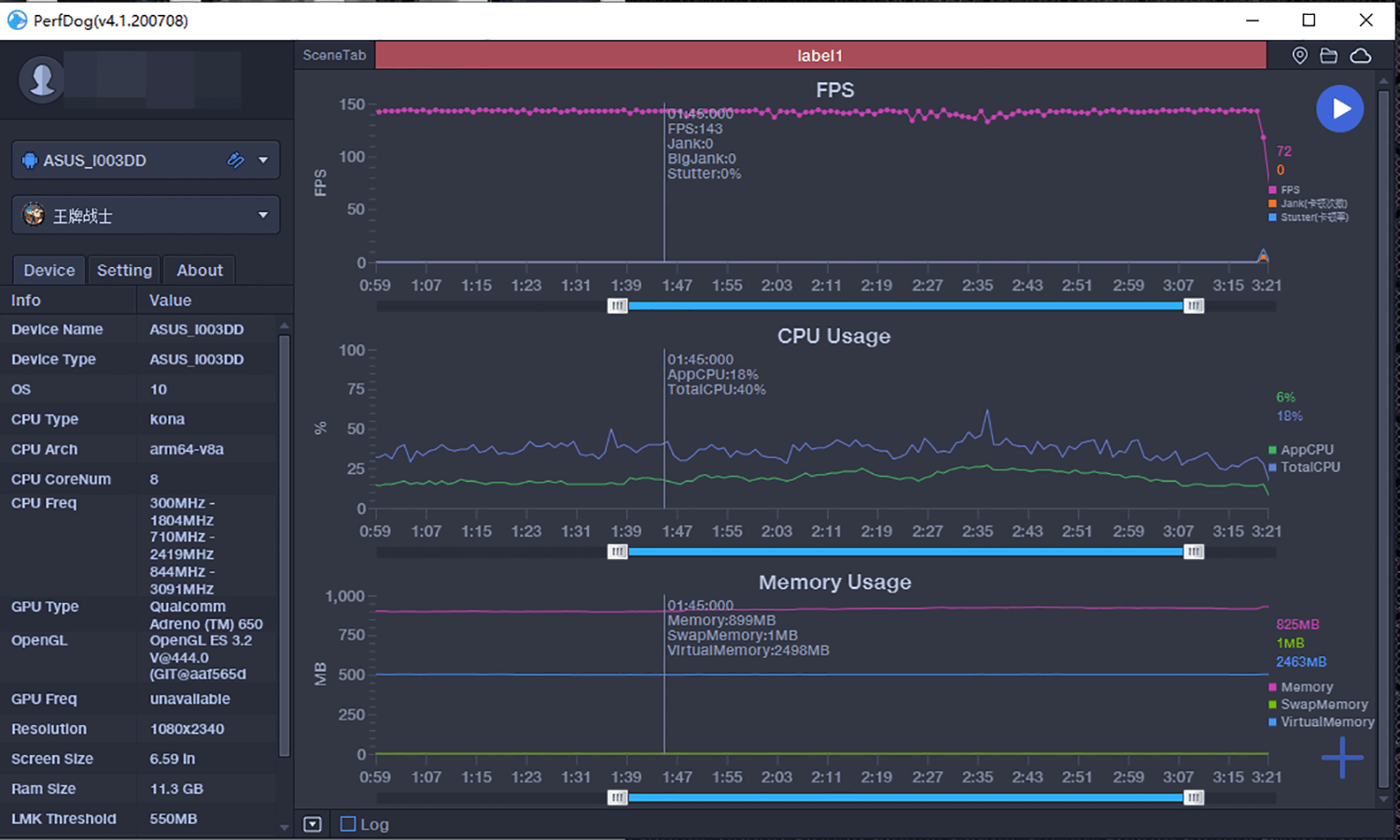The height and width of the screenshot is (840, 1400).
Task: Click the device info panel scrollbar
Action: pyautogui.click(x=285, y=546)
